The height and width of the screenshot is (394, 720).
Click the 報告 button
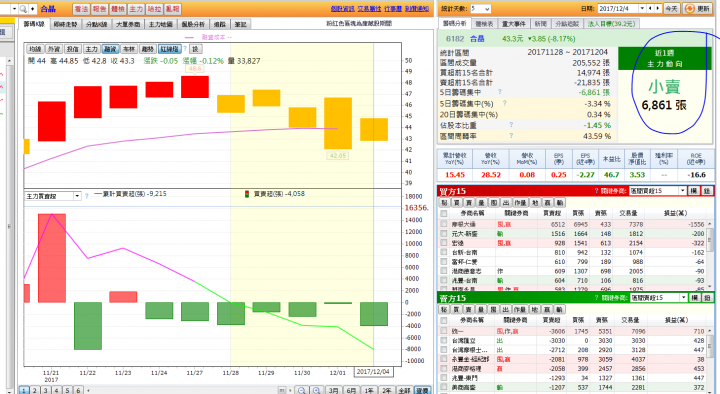[x=100, y=9]
